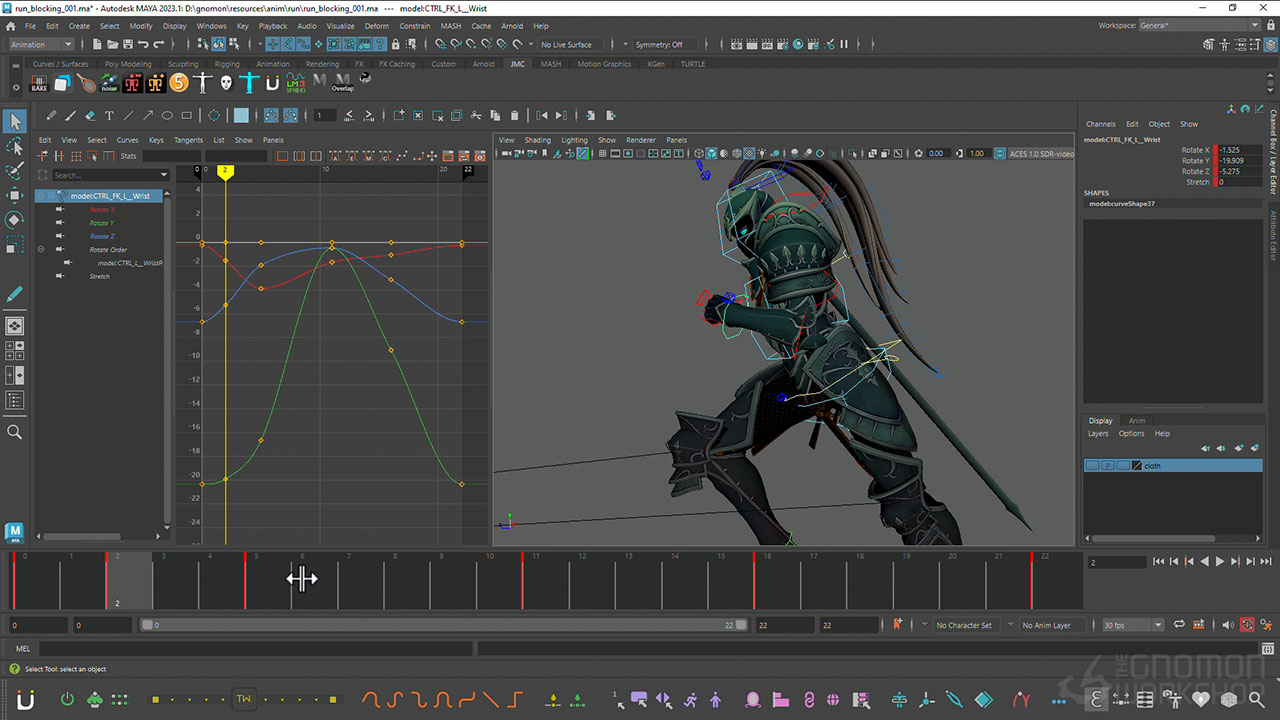Click the LM3 Spring shelf icon

tap(295, 83)
